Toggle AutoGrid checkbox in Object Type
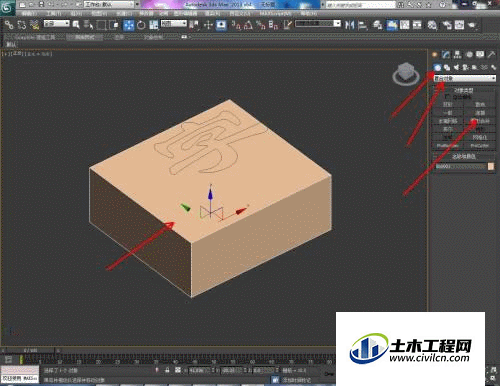500x386 pixels. click(x=447, y=97)
